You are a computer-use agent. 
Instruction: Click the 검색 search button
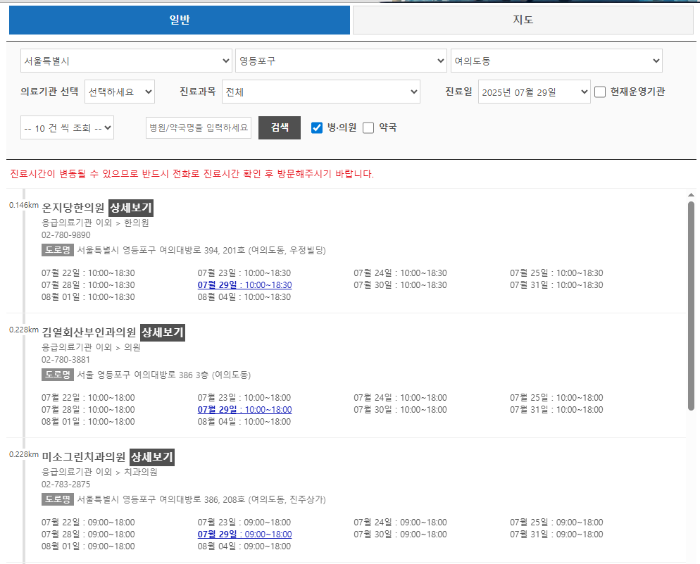point(279,128)
